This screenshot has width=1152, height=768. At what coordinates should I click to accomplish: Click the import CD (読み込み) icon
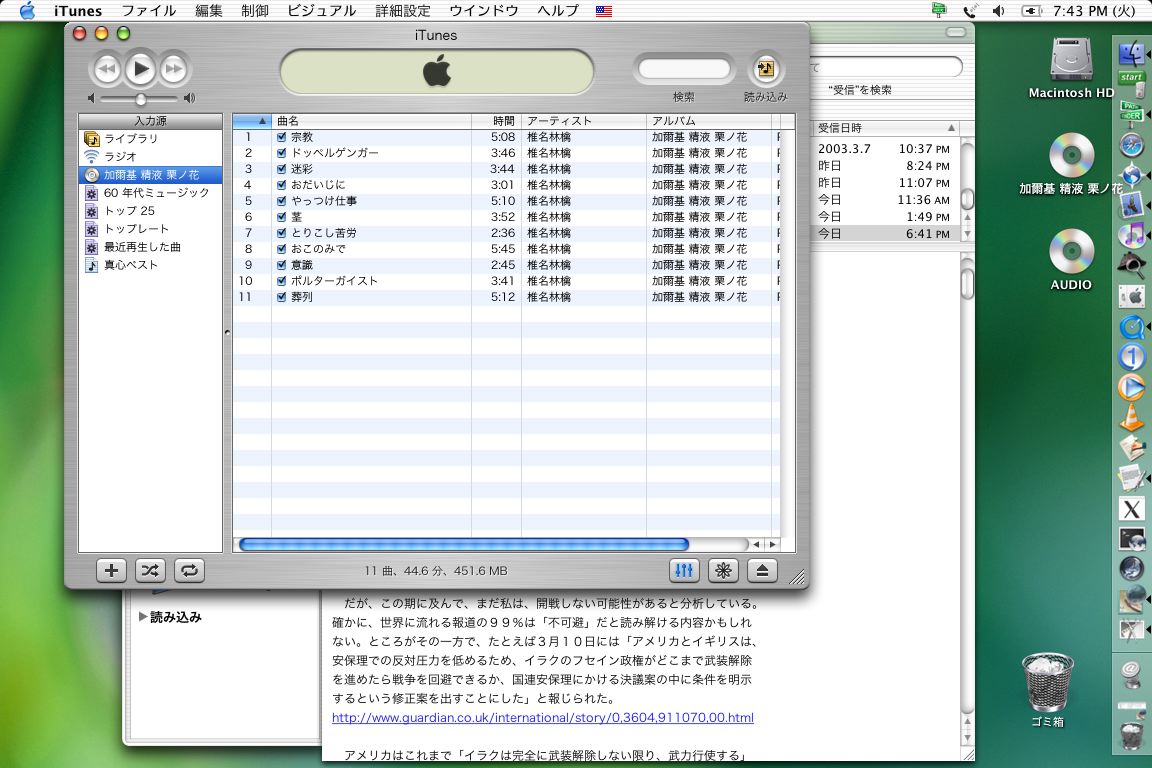point(766,69)
